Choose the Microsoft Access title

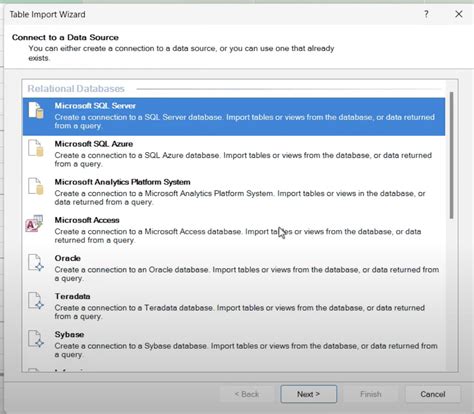tap(87, 220)
